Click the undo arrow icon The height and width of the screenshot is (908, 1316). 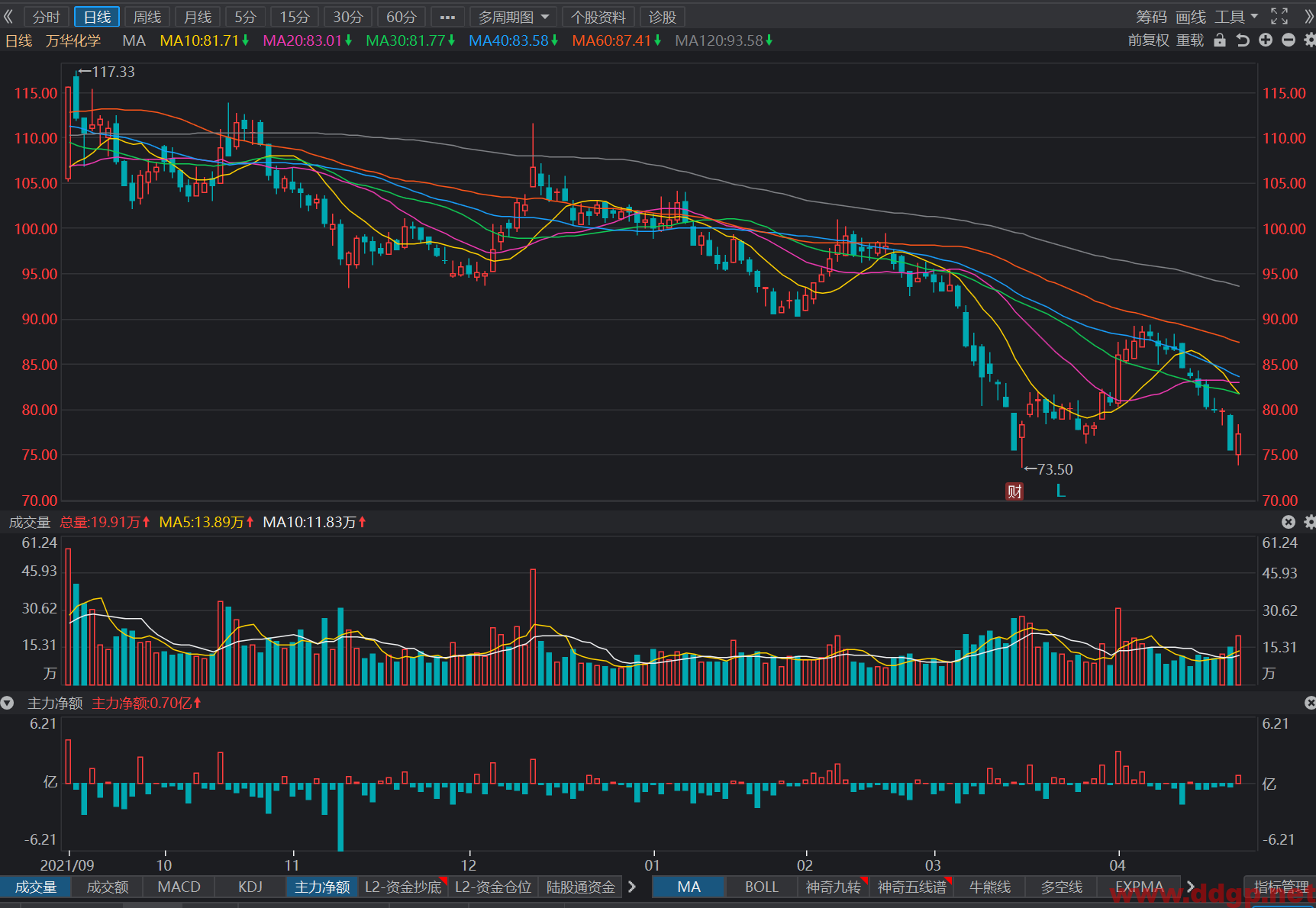click(x=1243, y=40)
